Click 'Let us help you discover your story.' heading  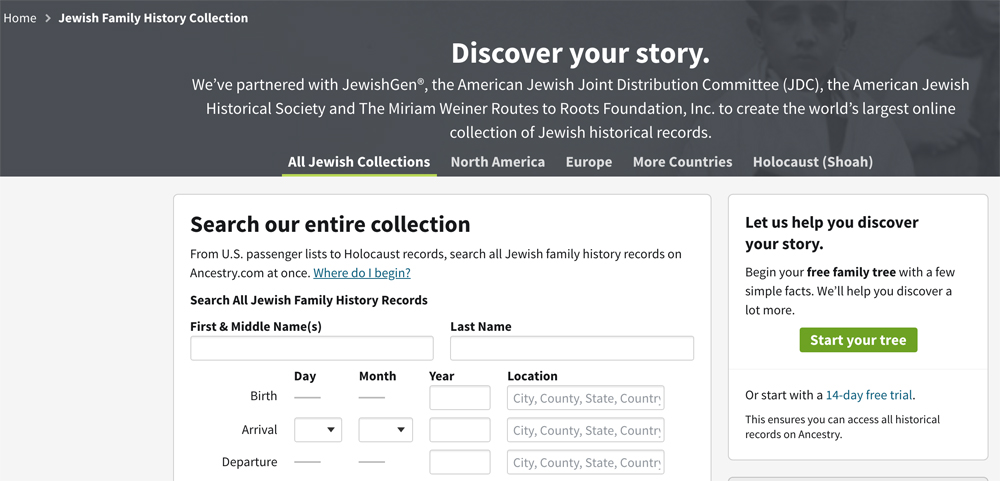(x=832, y=233)
